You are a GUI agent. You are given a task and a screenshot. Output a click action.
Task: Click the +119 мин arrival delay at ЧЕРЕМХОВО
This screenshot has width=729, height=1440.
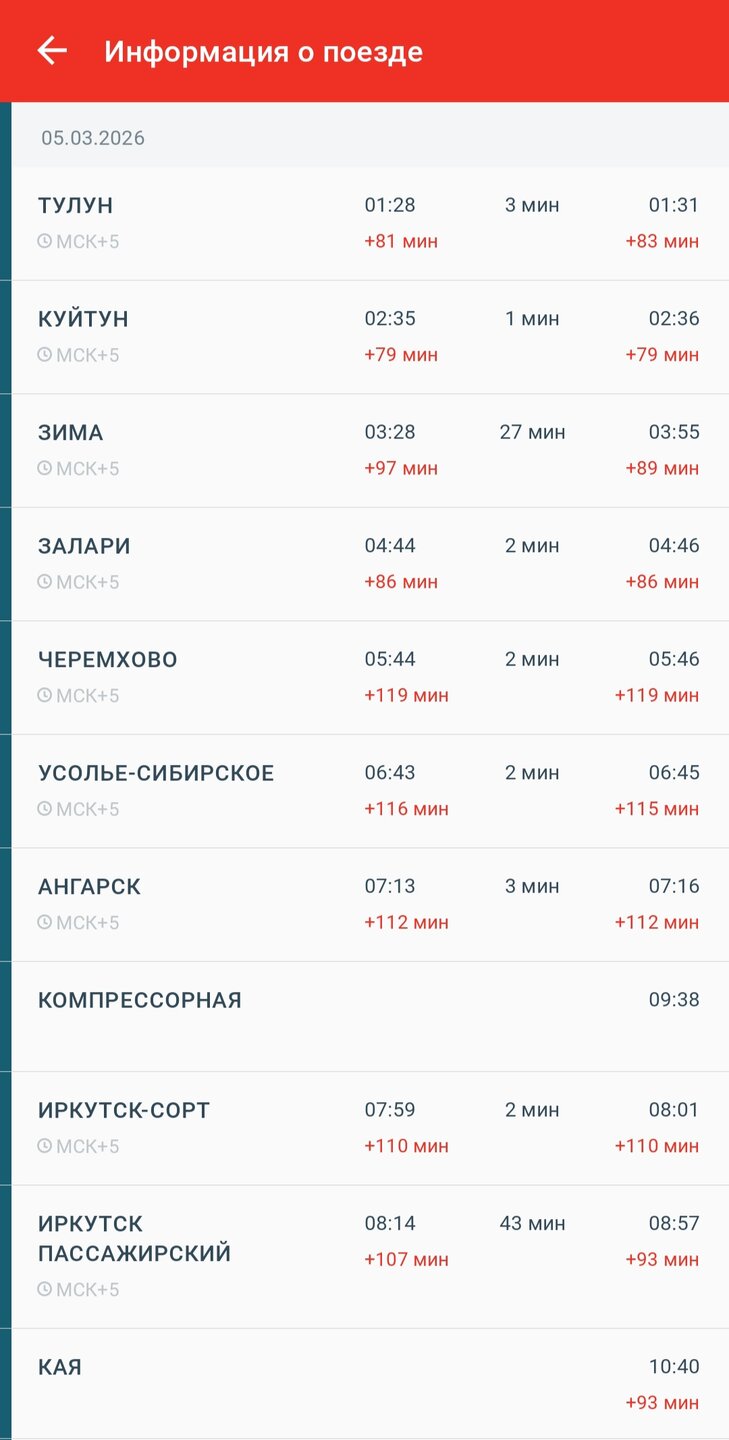point(406,695)
